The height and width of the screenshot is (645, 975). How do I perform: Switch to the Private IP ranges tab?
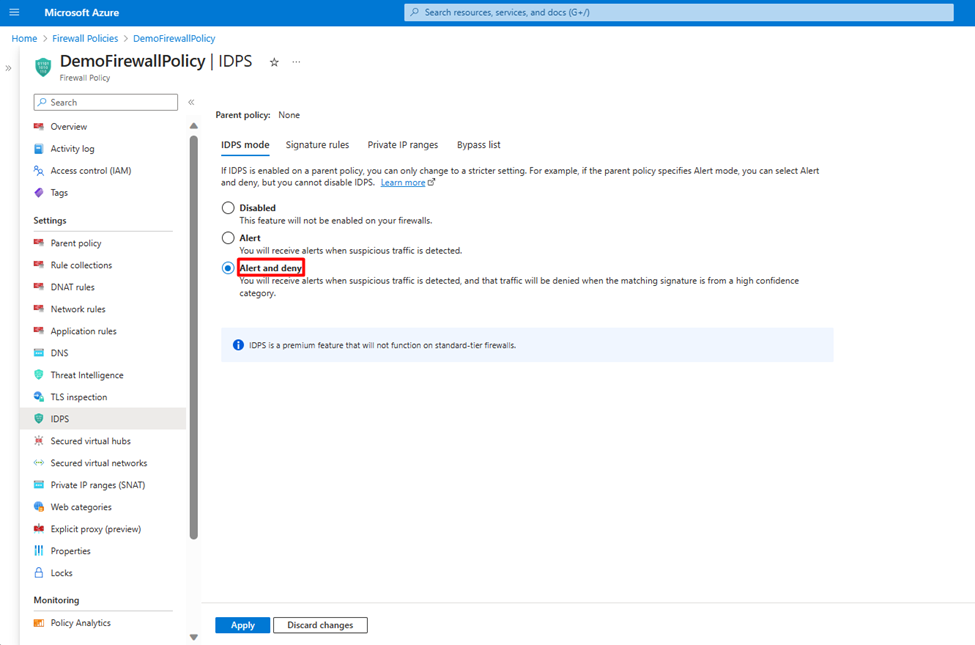tap(402, 145)
